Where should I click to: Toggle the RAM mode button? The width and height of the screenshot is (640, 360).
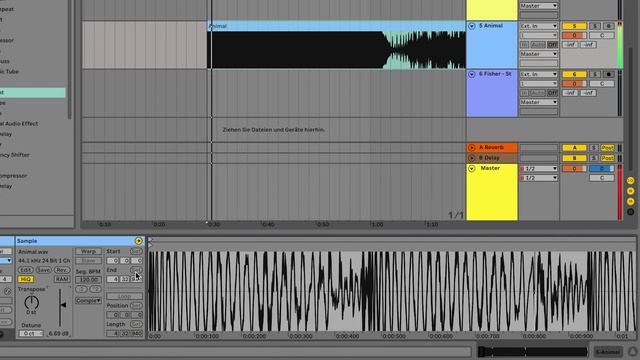pos(62,280)
